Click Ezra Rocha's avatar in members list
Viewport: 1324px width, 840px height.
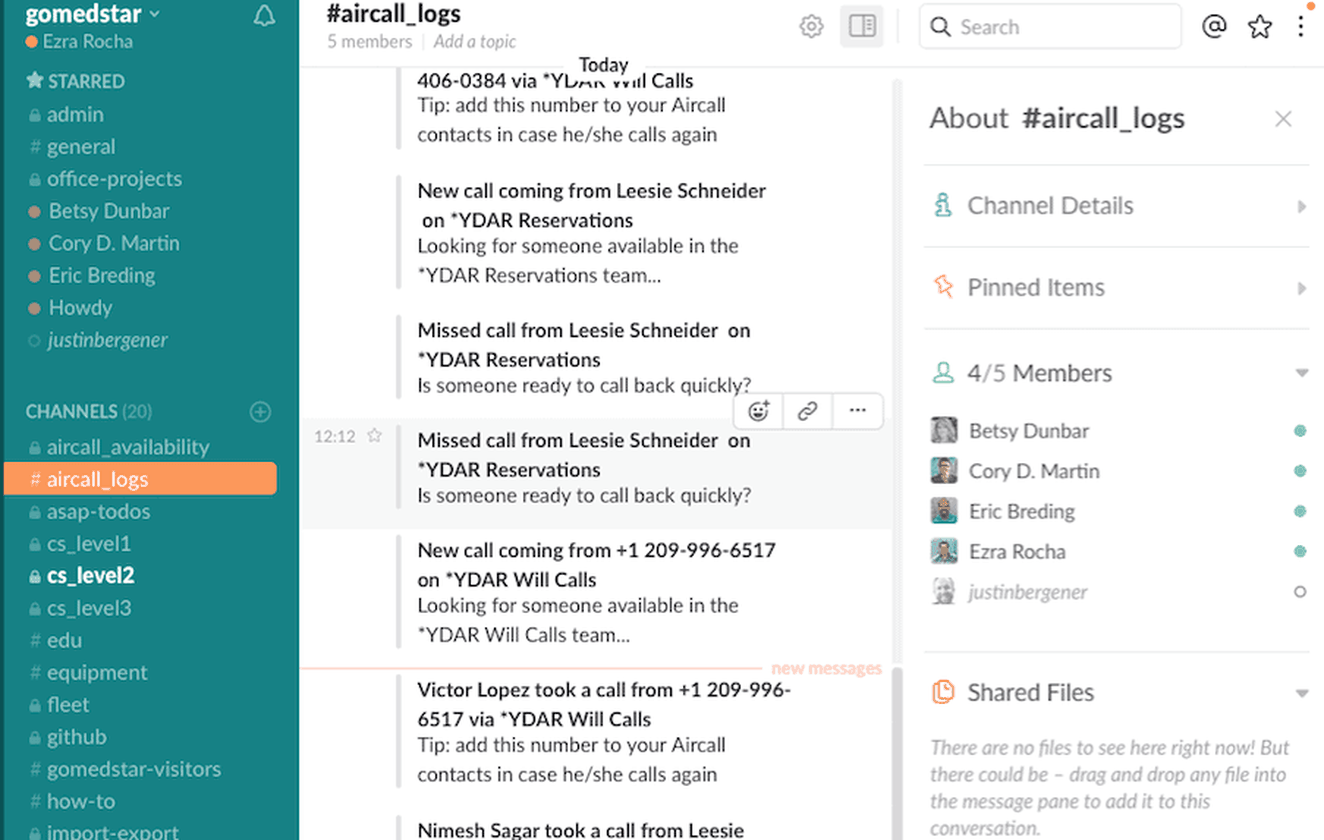pyautogui.click(x=943, y=551)
